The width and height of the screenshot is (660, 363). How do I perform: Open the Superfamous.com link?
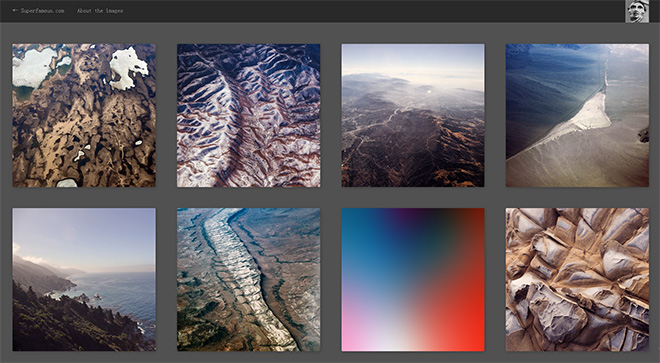tap(43, 11)
